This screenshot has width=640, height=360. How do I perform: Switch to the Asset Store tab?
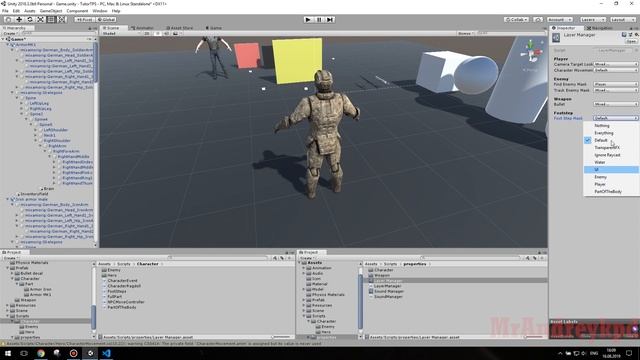[180, 28]
